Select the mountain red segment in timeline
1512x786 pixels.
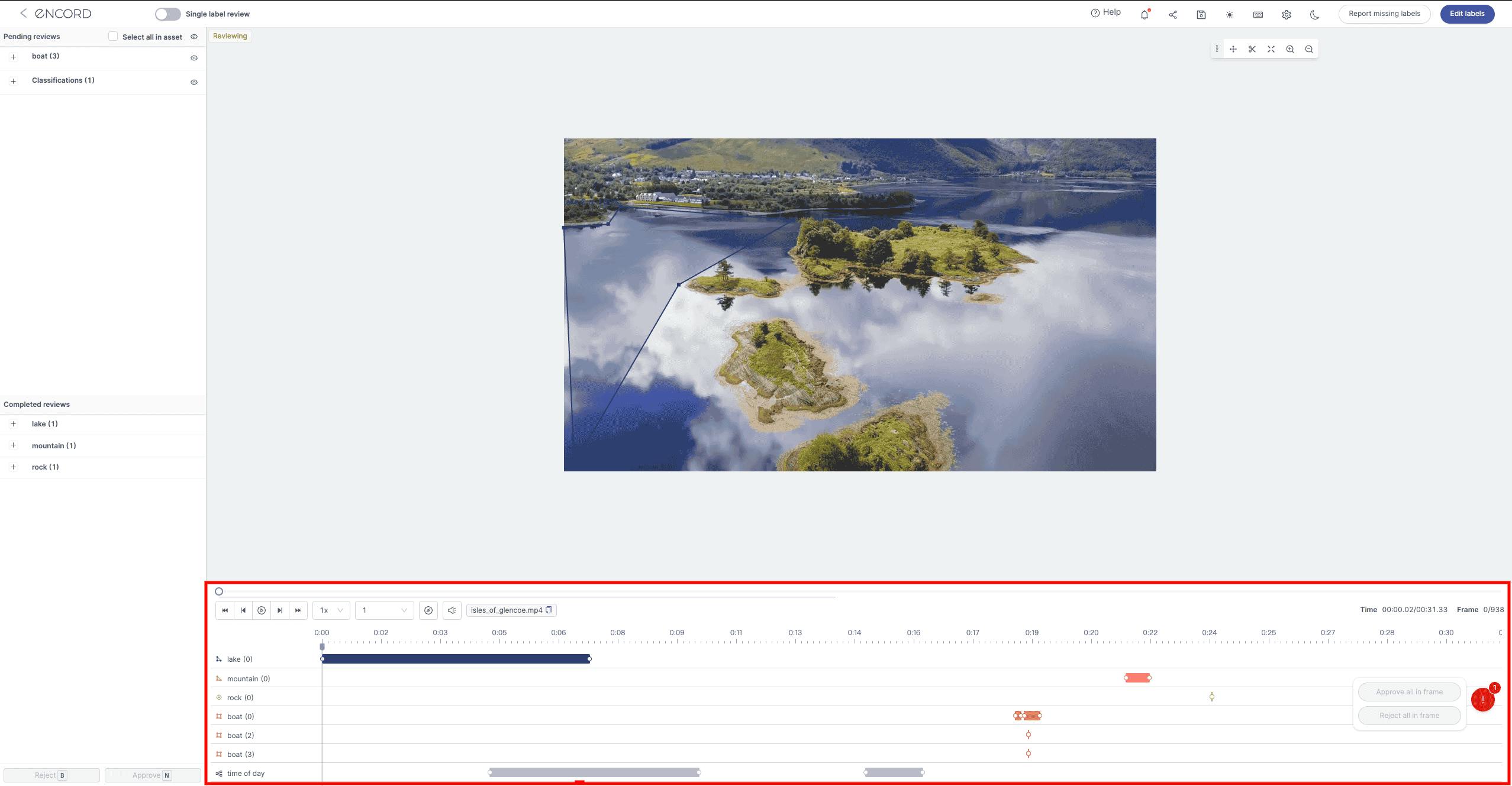pos(1137,678)
